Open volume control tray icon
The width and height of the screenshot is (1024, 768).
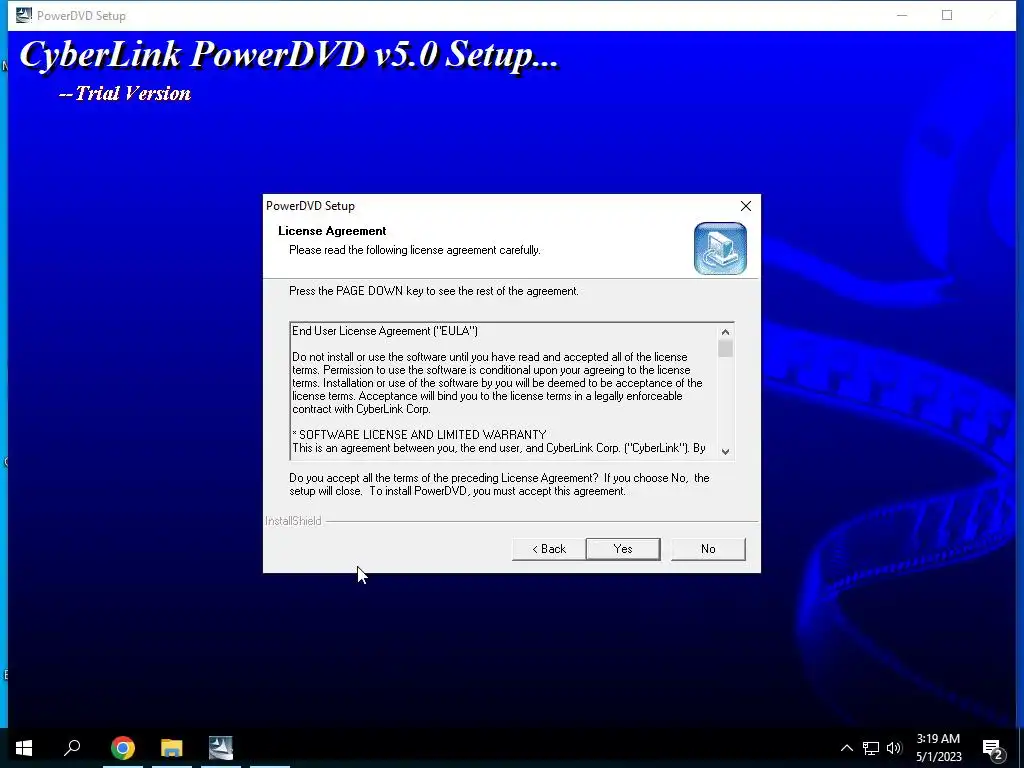pyautogui.click(x=894, y=748)
